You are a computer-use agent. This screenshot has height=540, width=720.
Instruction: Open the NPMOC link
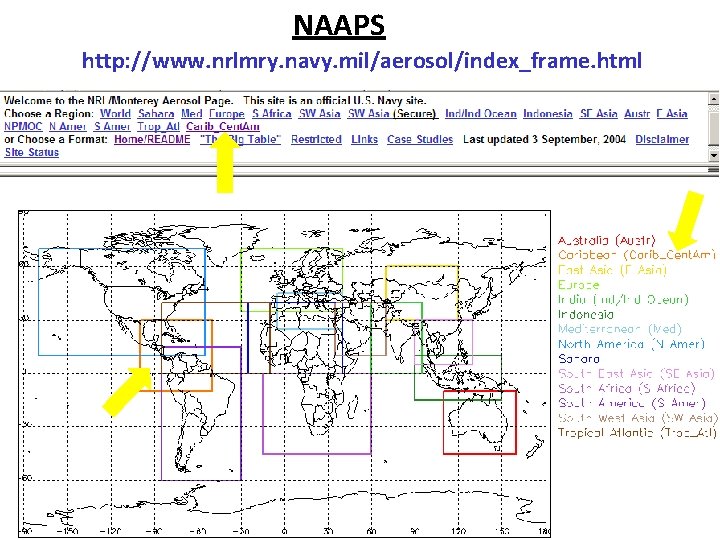pos(23,126)
